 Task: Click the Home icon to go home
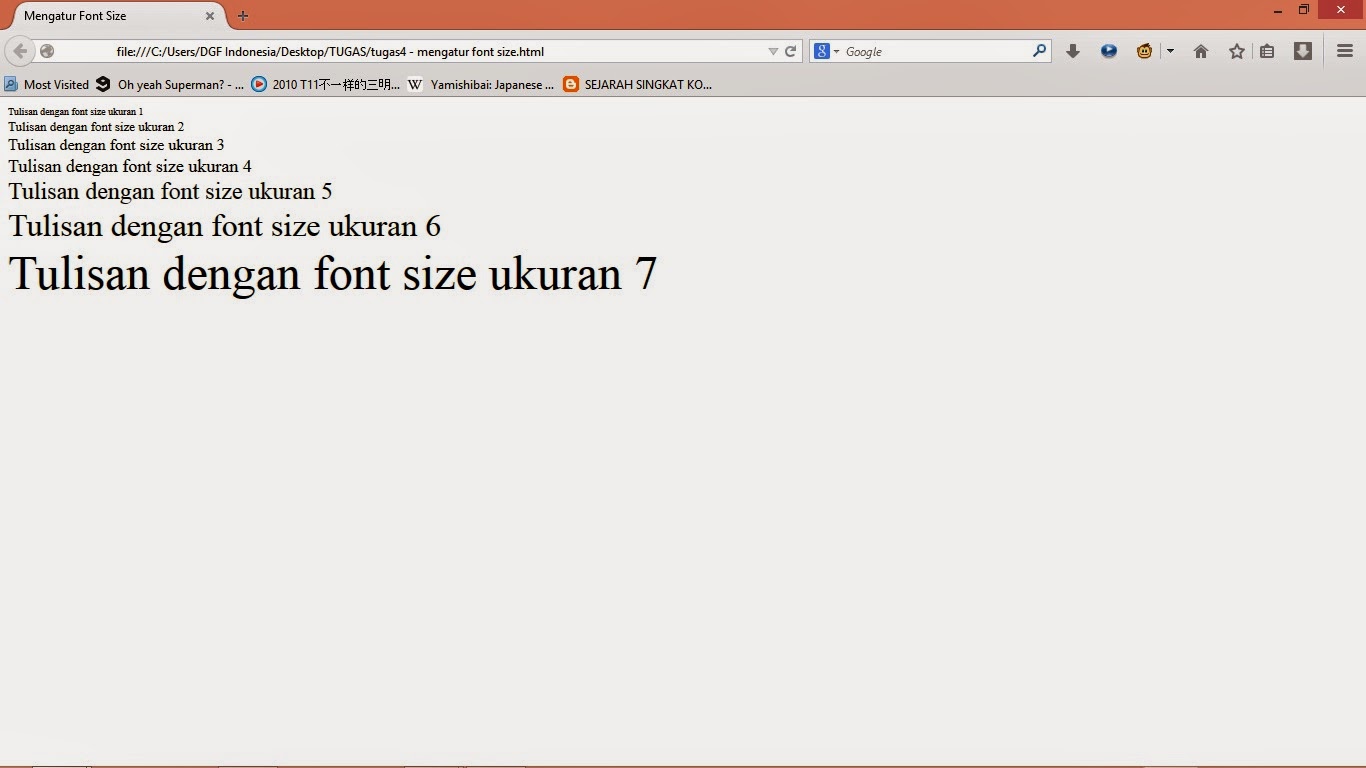click(x=1201, y=51)
